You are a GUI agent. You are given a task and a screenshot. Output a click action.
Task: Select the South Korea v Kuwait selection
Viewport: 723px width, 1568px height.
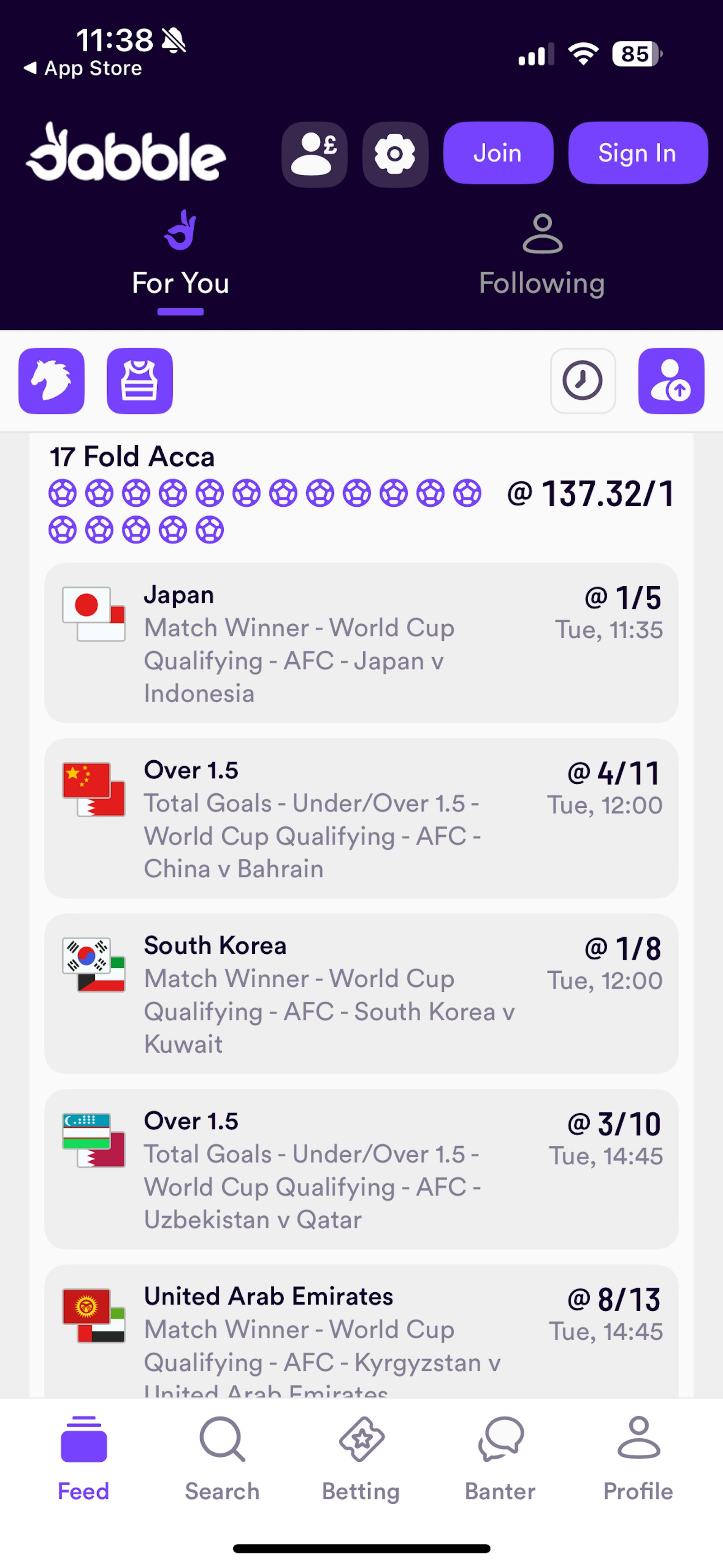pos(361,994)
